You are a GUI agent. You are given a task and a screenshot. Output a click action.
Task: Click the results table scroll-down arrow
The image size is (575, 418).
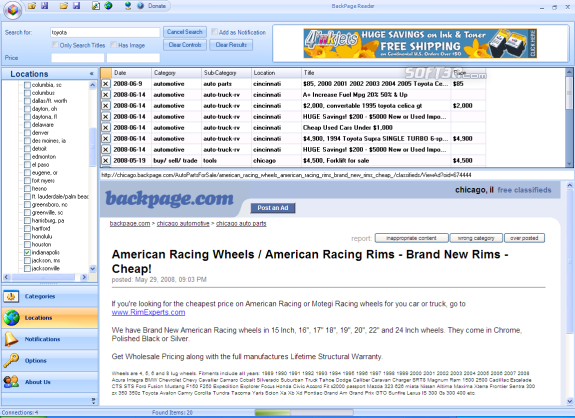click(569, 164)
